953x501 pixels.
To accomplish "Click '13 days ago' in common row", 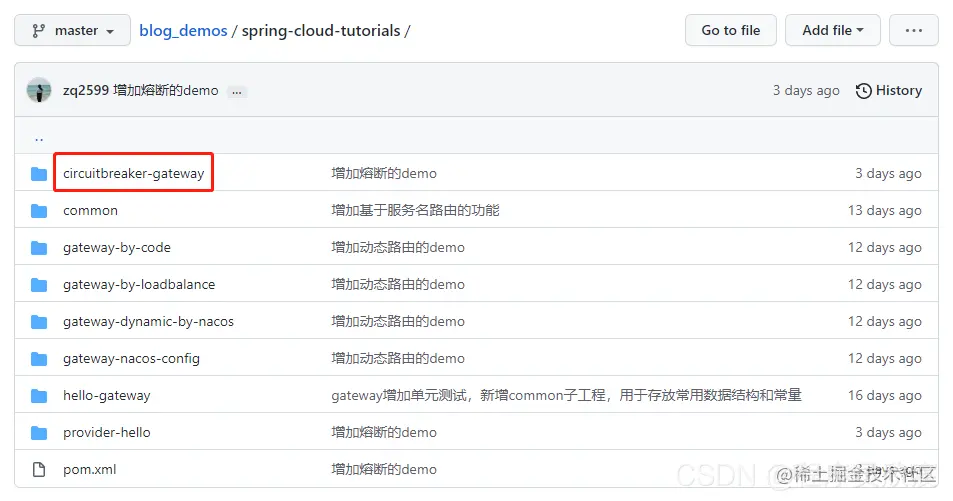I will (885, 210).
